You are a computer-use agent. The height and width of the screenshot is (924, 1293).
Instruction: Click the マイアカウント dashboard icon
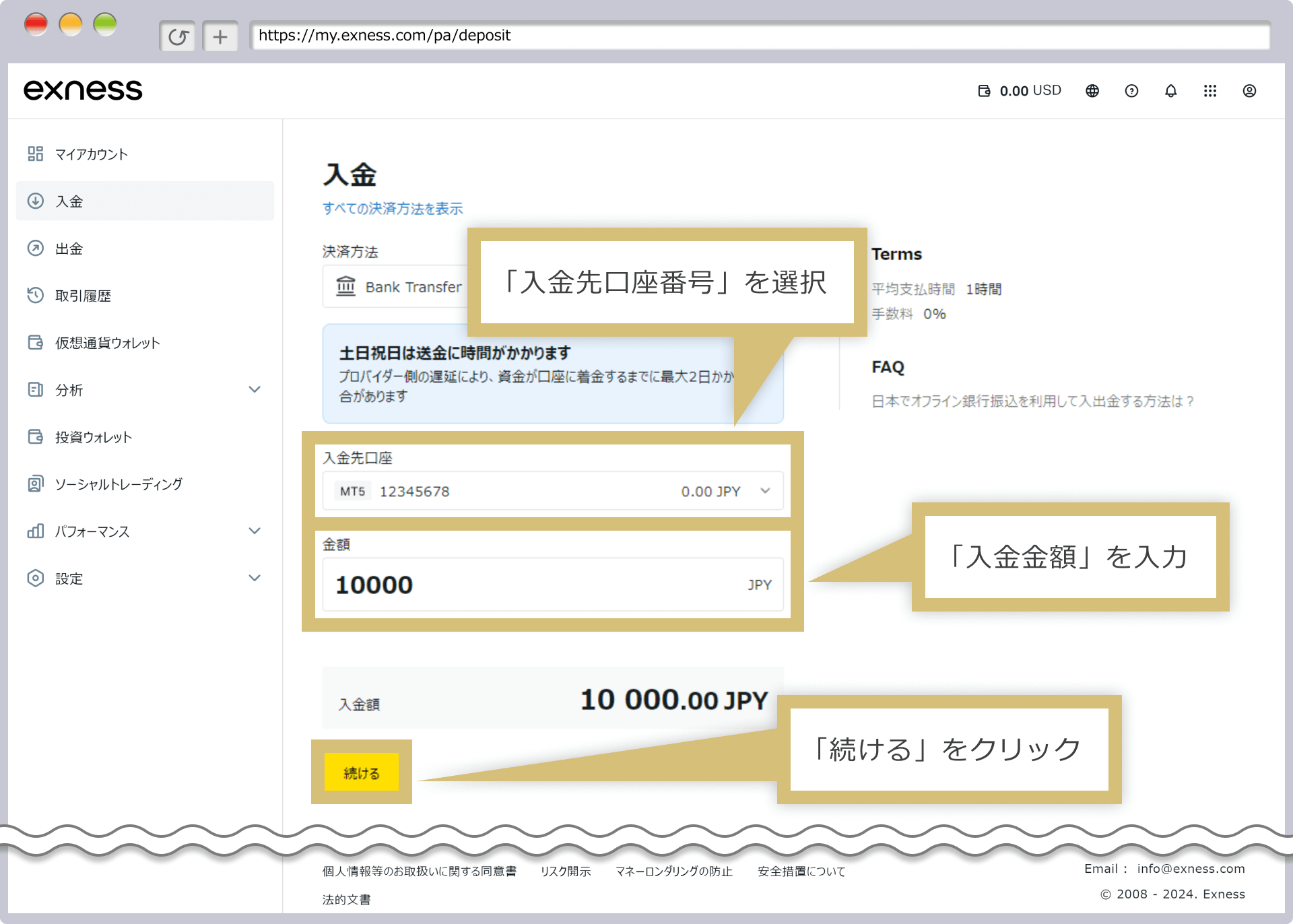(36, 154)
